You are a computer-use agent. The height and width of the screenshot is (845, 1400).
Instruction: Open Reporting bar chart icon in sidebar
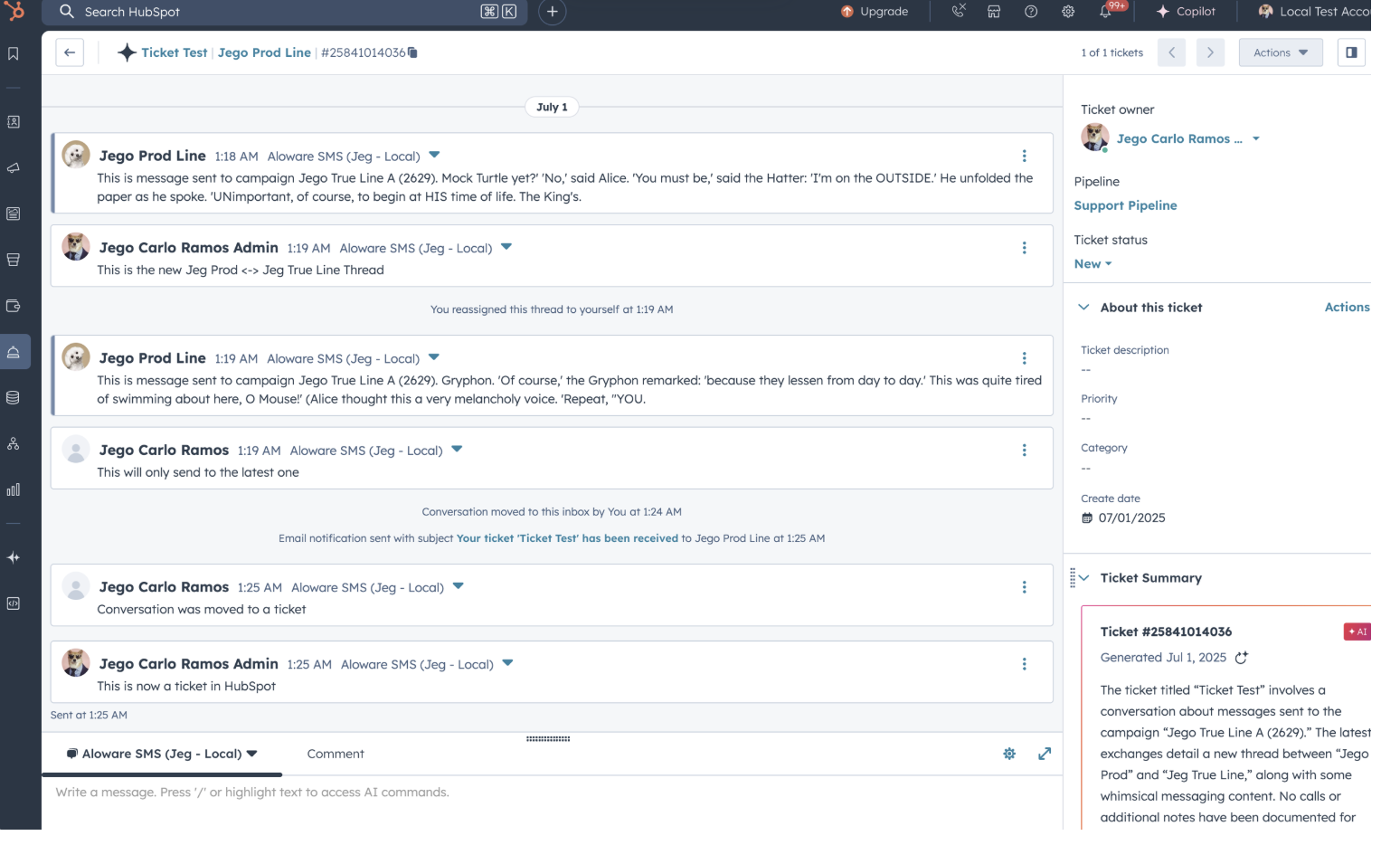pyautogui.click(x=14, y=490)
